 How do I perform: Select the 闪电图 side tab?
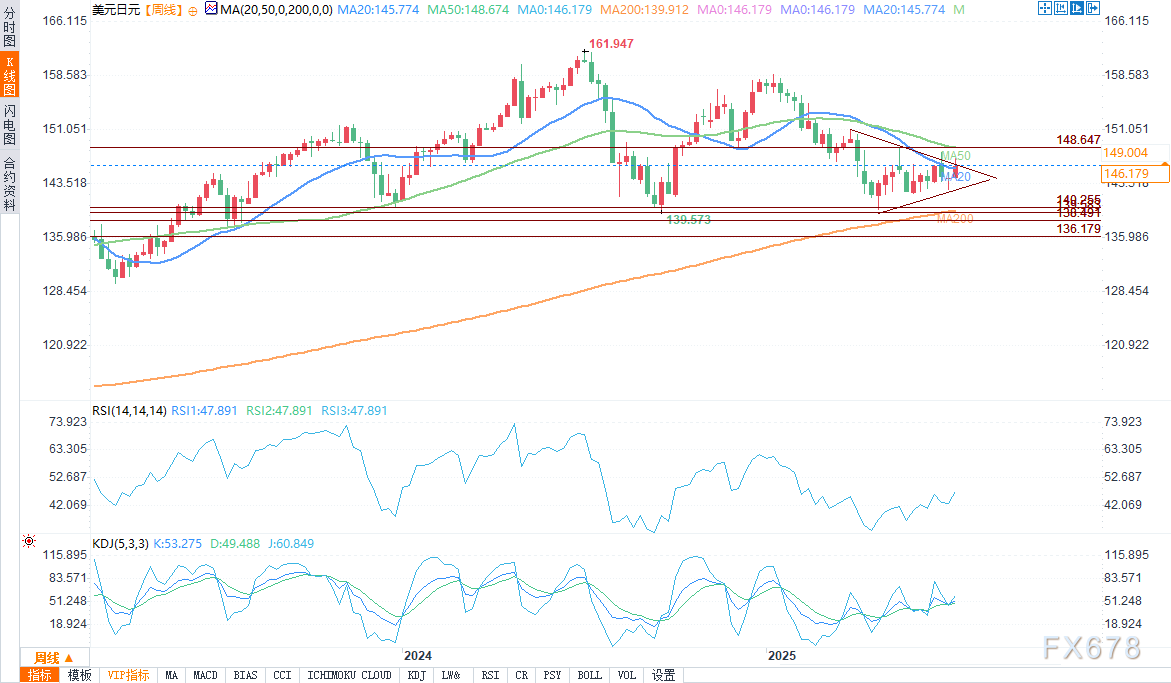[9, 125]
